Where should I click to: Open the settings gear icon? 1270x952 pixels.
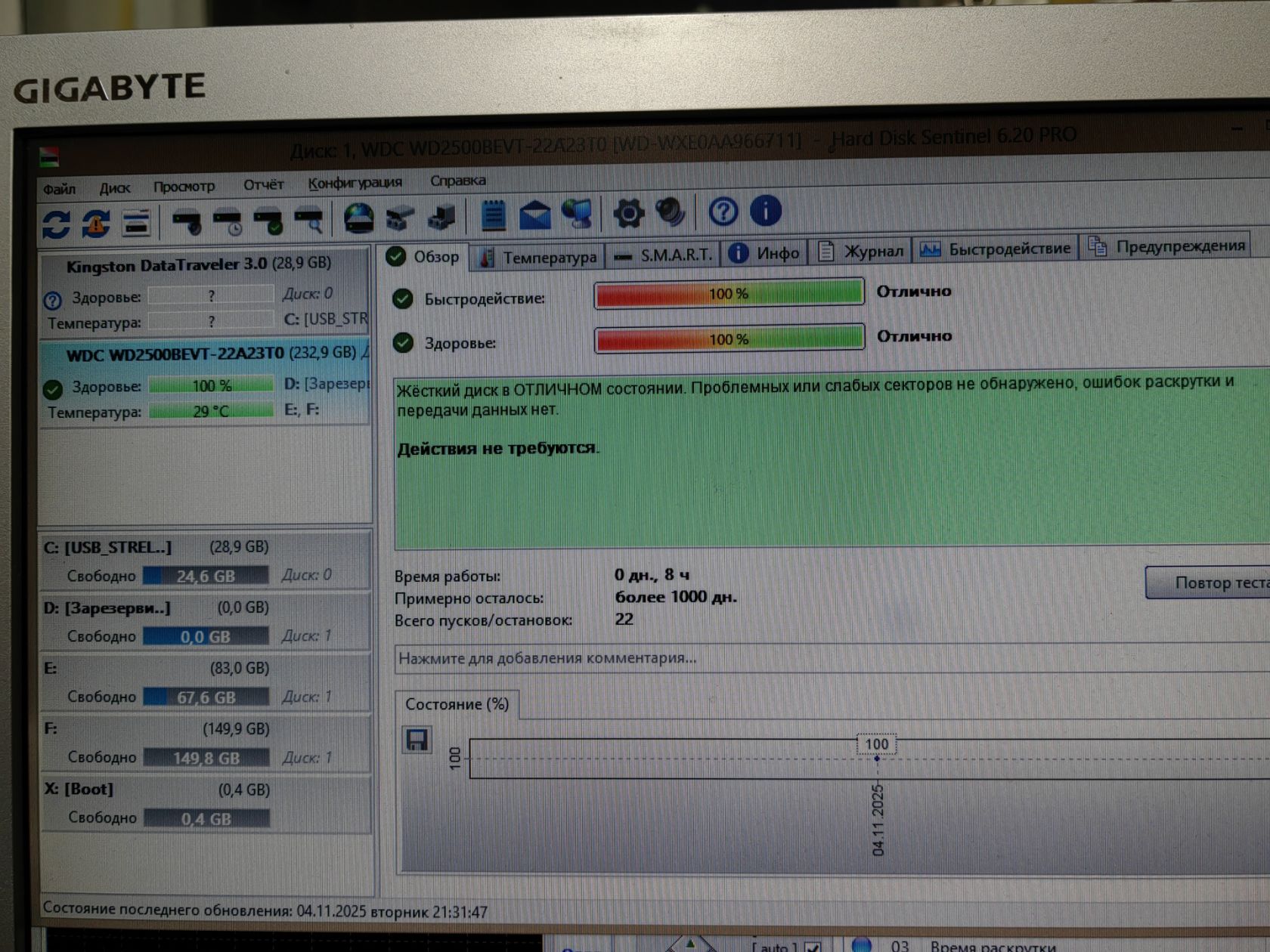point(628,214)
